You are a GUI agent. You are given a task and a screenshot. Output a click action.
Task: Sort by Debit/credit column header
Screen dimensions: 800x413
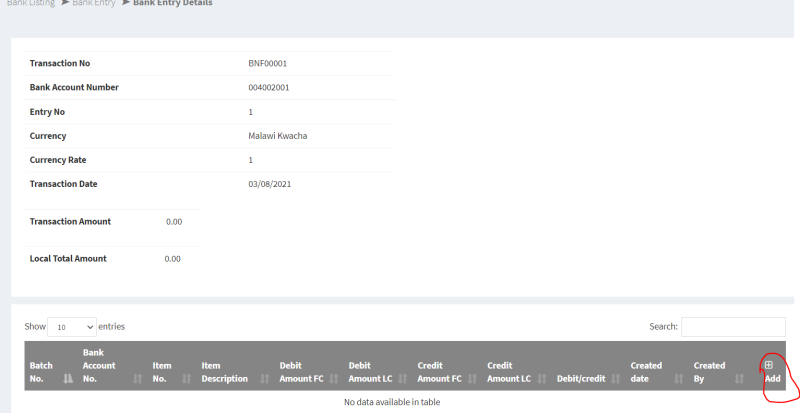click(581, 378)
